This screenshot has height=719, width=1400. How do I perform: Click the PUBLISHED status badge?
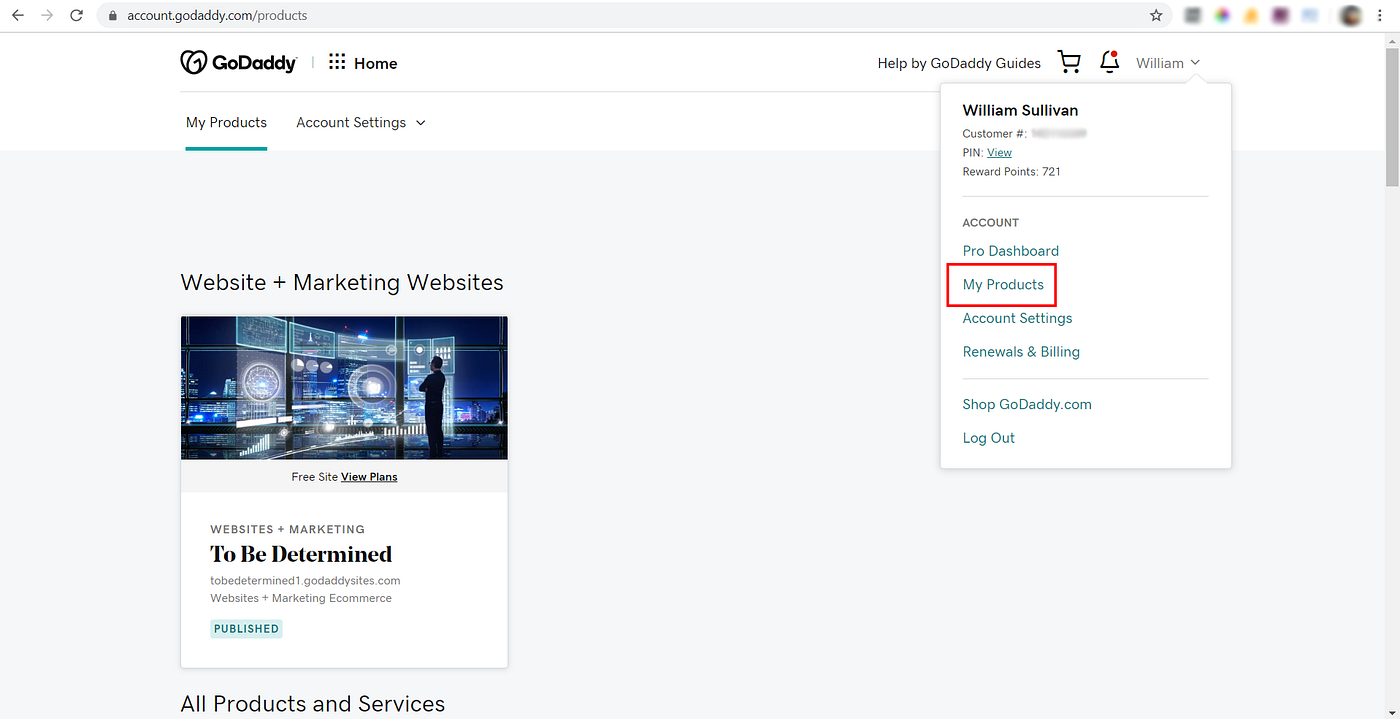(246, 629)
